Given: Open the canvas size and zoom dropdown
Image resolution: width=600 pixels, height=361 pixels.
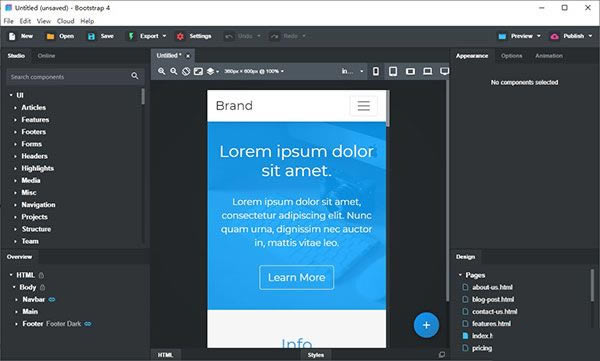Looking at the screenshot, I should coord(254,71).
